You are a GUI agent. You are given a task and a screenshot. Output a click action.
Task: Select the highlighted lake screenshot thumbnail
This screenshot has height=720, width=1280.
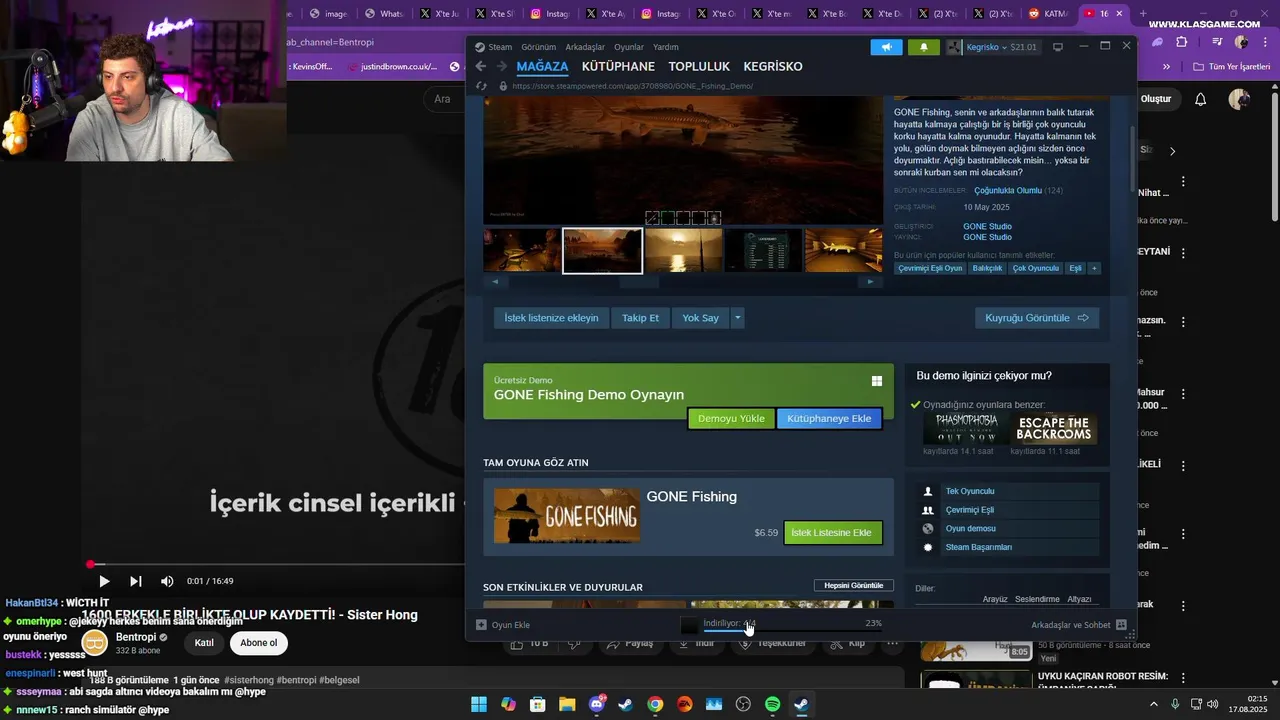point(602,251)
